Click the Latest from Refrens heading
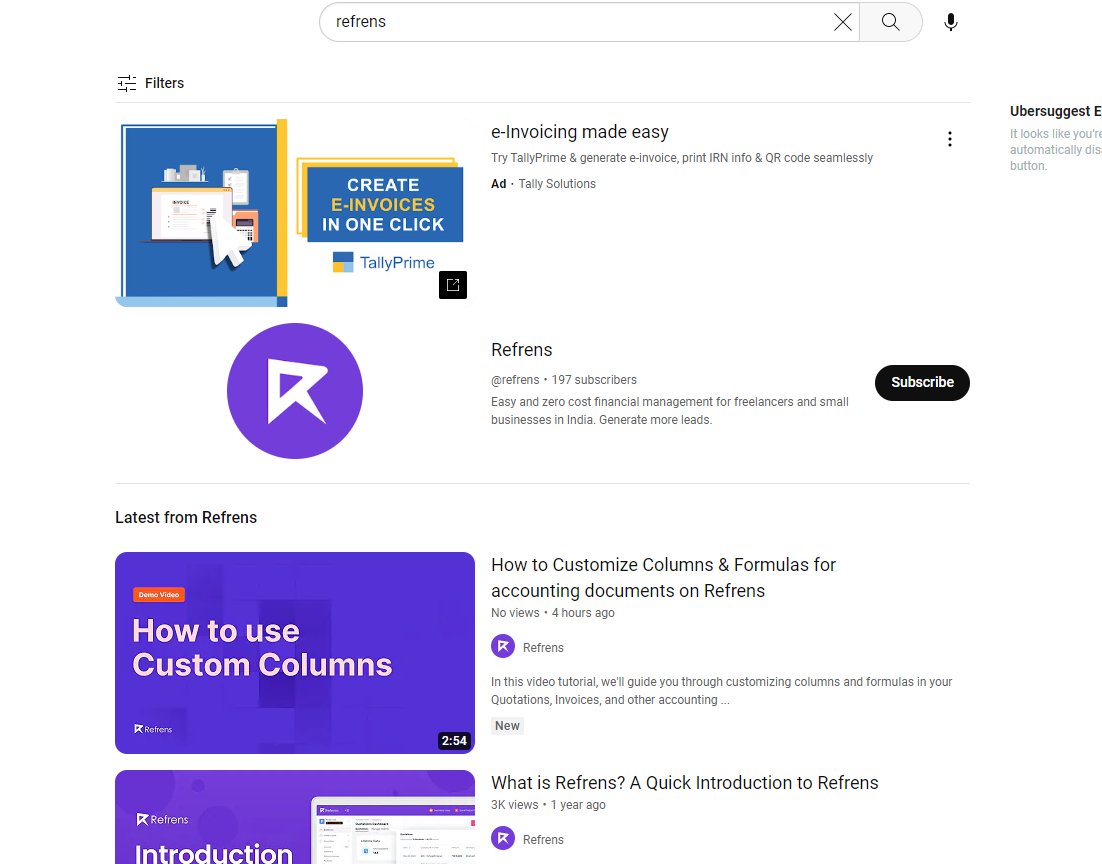The image size is (1102, 864). (x=186, y=517)
